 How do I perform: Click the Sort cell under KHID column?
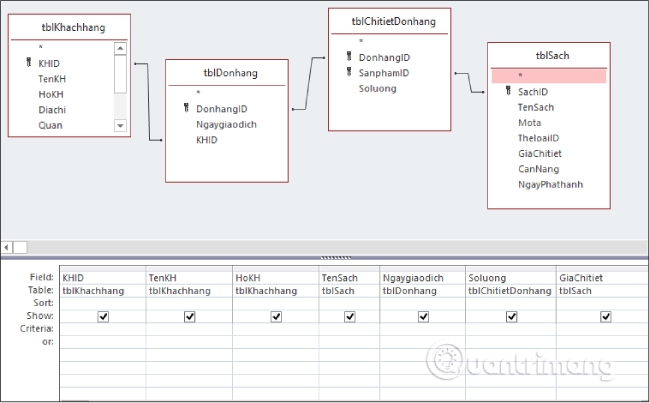point(103,303)
